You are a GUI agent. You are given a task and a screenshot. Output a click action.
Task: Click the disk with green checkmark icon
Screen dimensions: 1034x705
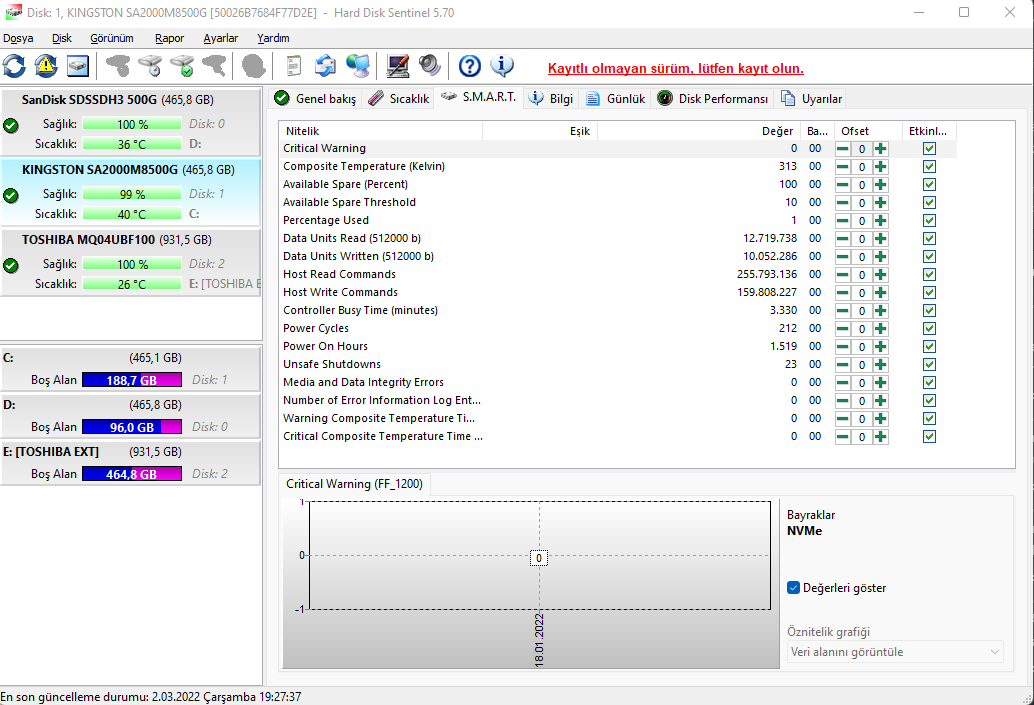[181, 66]
